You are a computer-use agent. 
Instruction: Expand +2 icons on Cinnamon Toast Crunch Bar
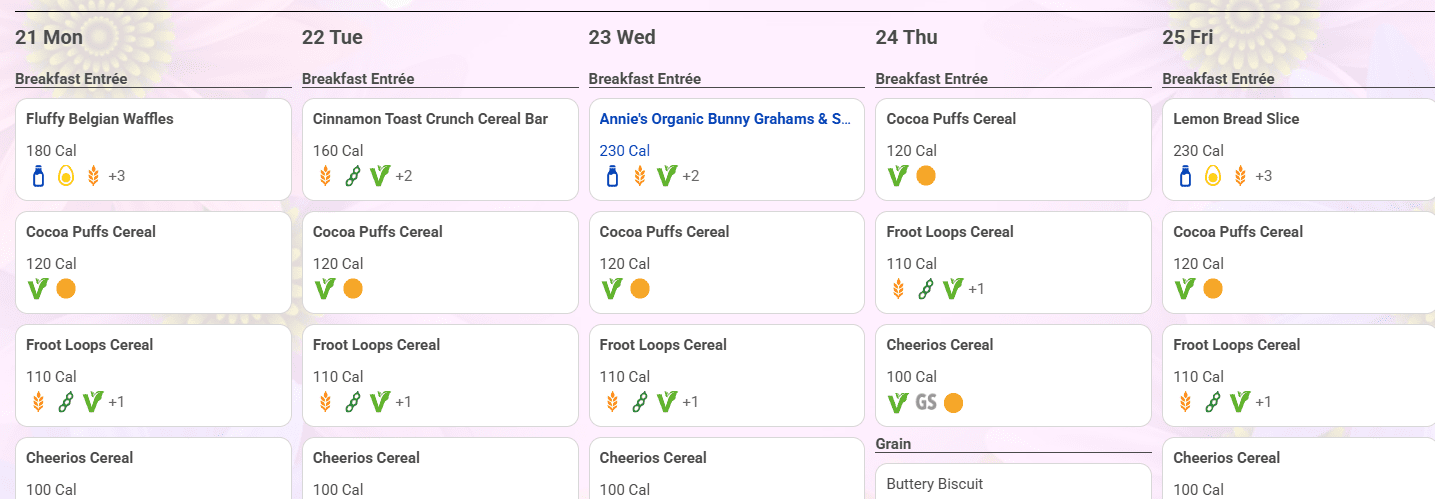coord(404,176)
